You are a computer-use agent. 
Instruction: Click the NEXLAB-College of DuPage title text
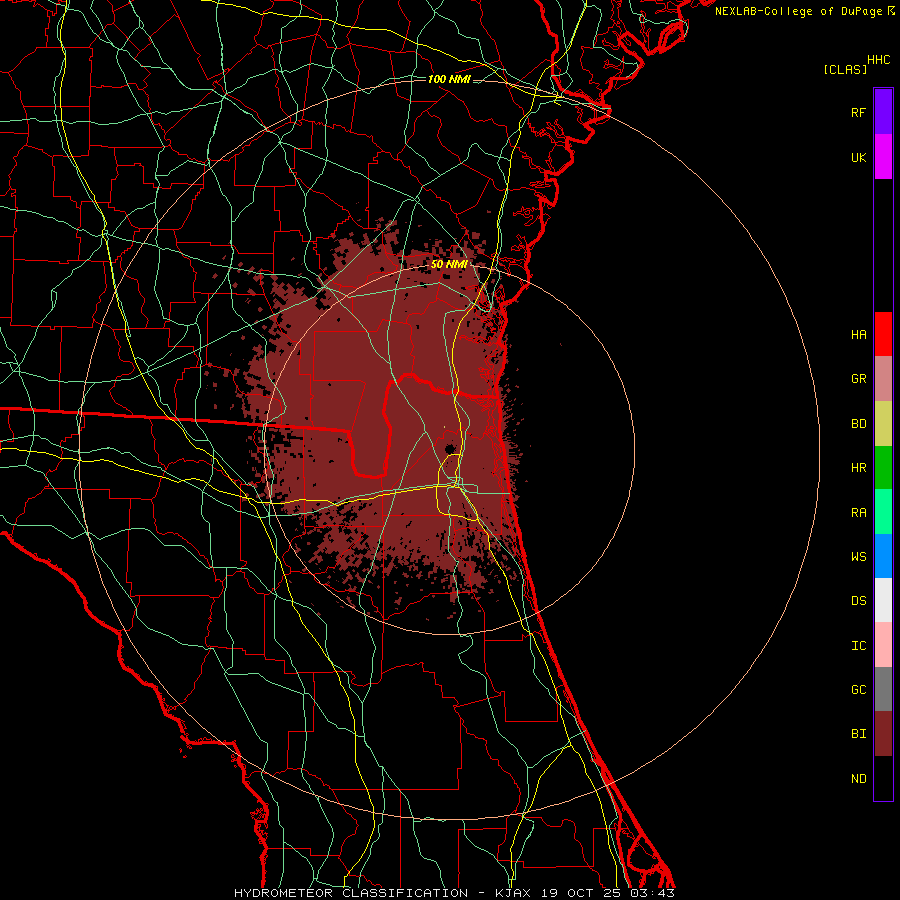click(x=798, y=11)
